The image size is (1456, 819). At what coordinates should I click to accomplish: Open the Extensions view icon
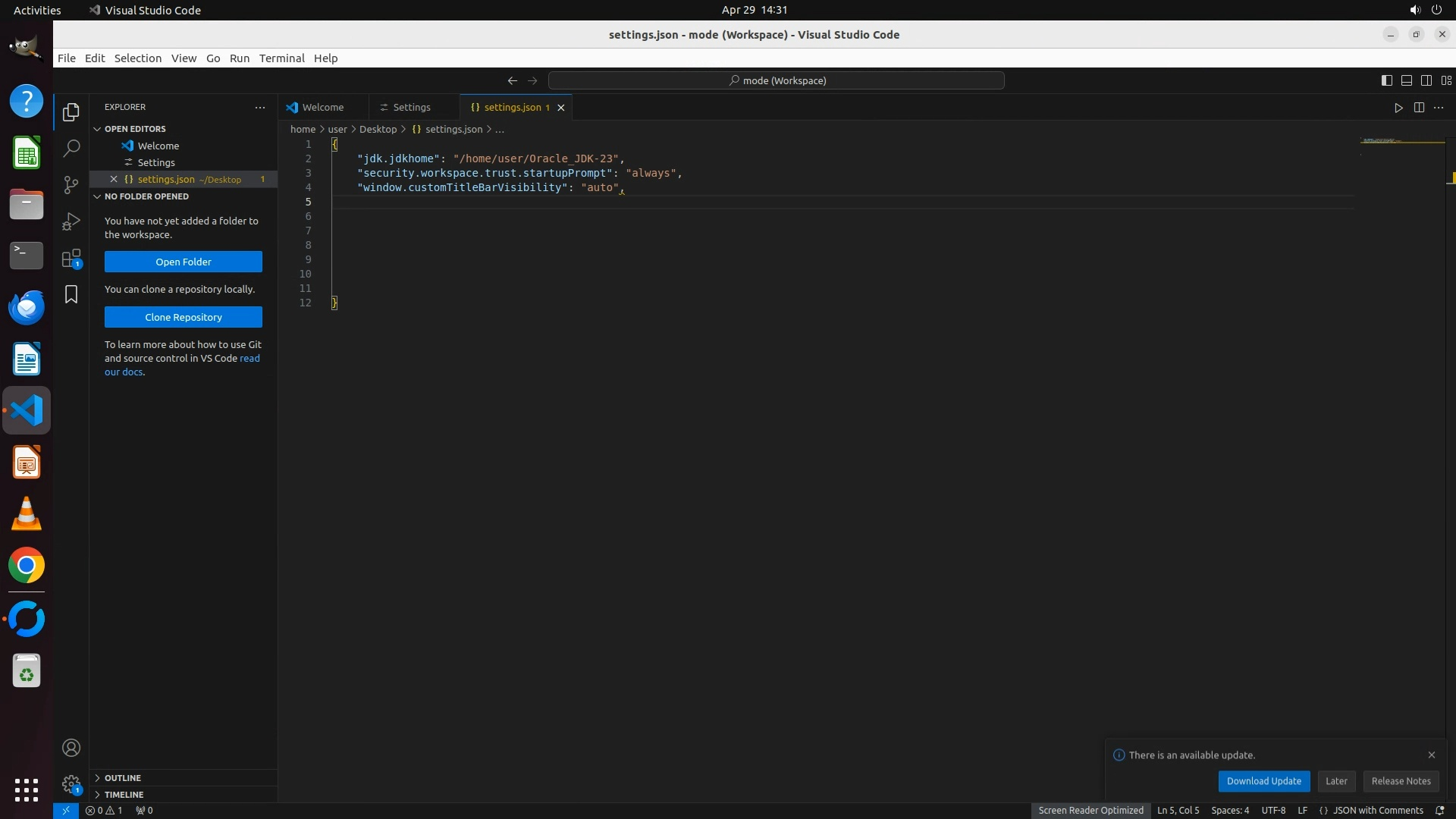(x=71, y=259)
